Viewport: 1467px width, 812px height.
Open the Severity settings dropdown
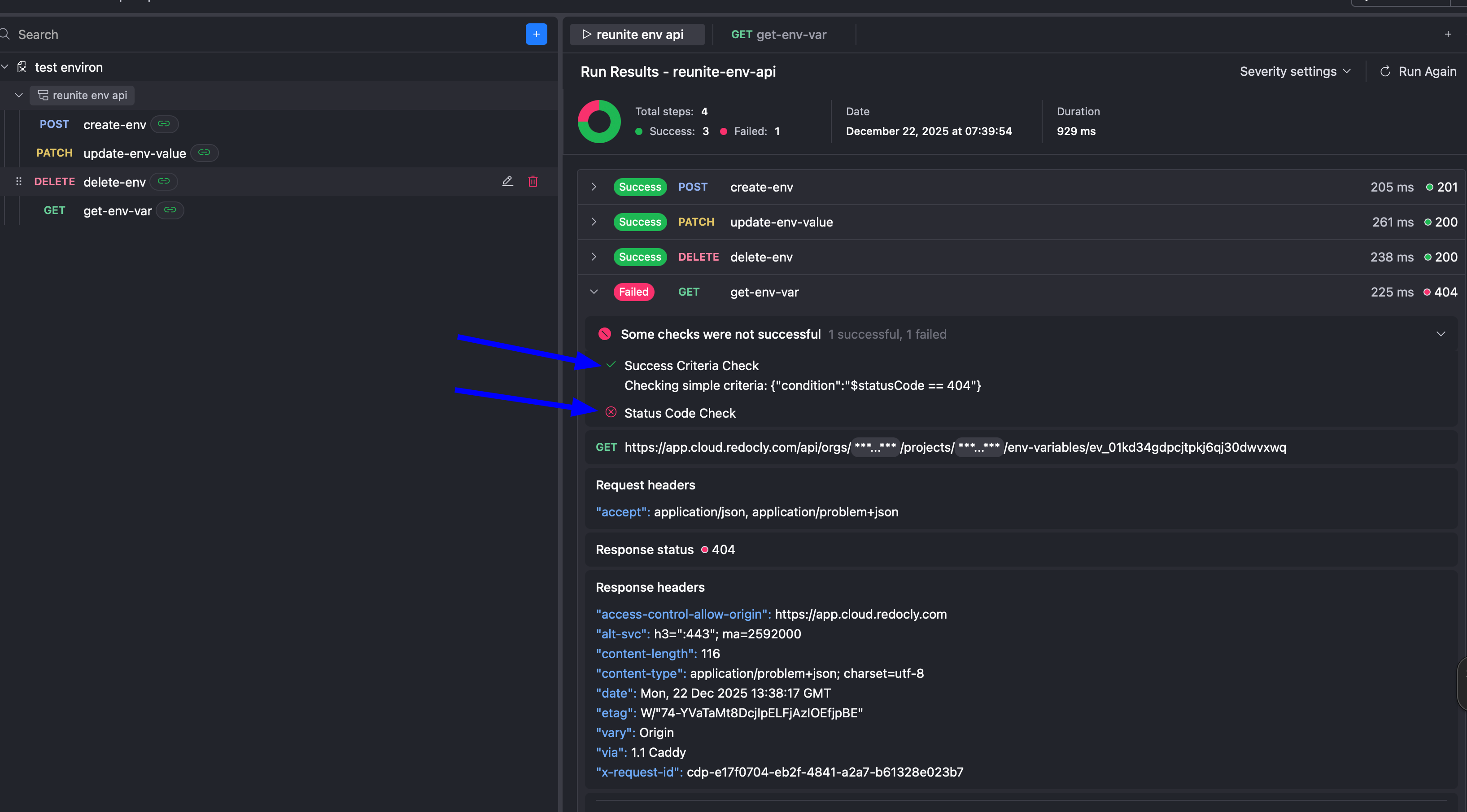[x=1294, y=71]
